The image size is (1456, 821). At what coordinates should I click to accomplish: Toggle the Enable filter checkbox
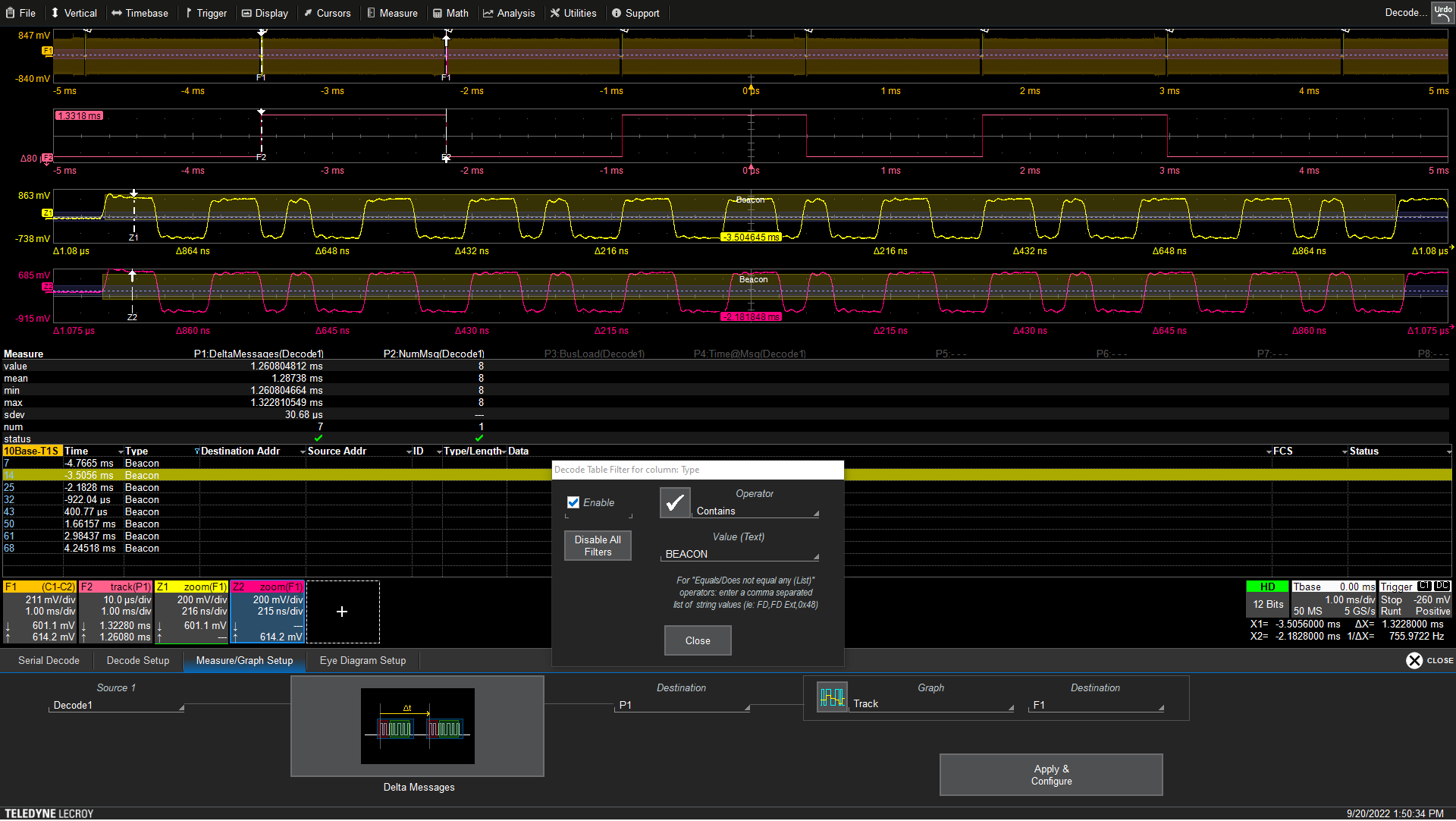(x=573, y=503)
